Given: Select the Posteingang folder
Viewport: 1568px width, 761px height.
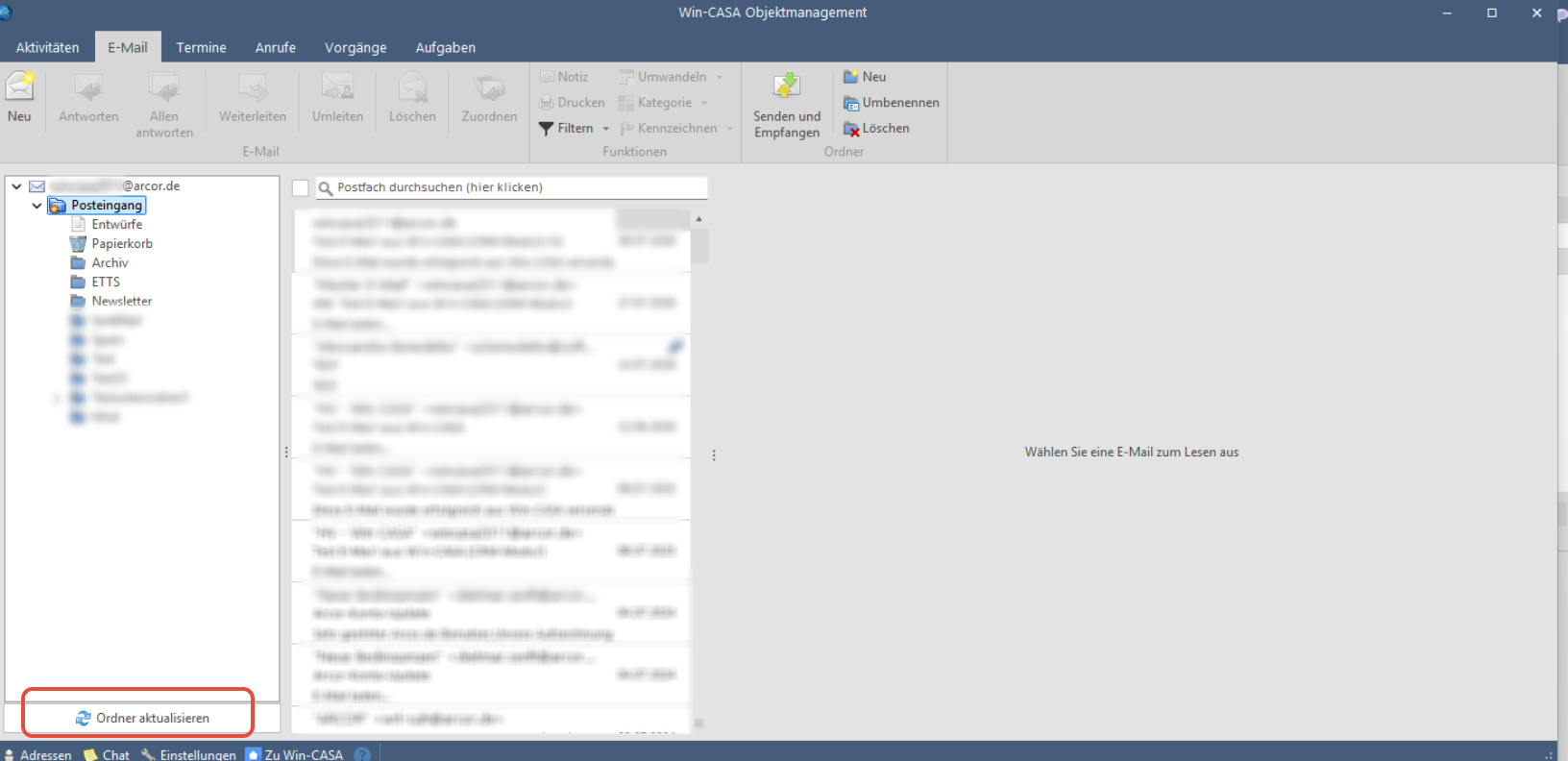Looking at the screenshot, I should tap(97, 206).
